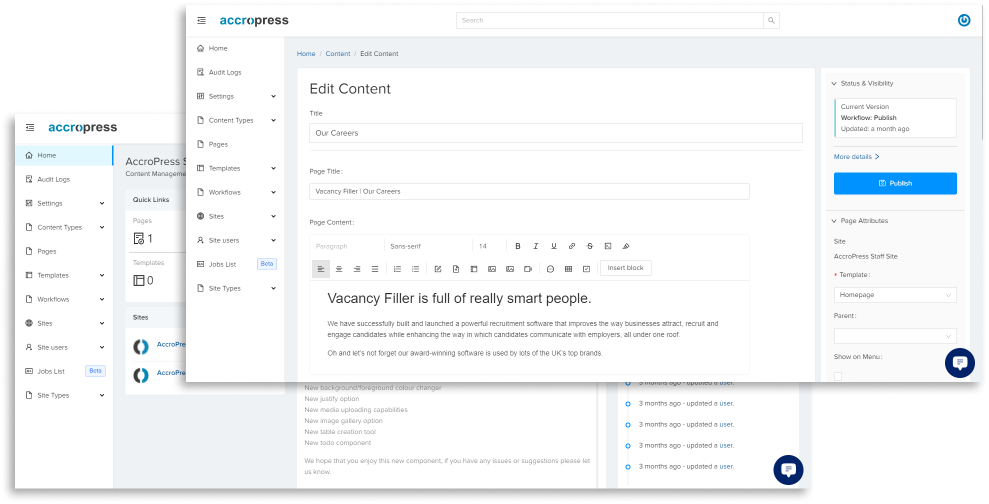Open the Parent dropdown
This screenshot has height=504, width=989.
coord(895,336)
